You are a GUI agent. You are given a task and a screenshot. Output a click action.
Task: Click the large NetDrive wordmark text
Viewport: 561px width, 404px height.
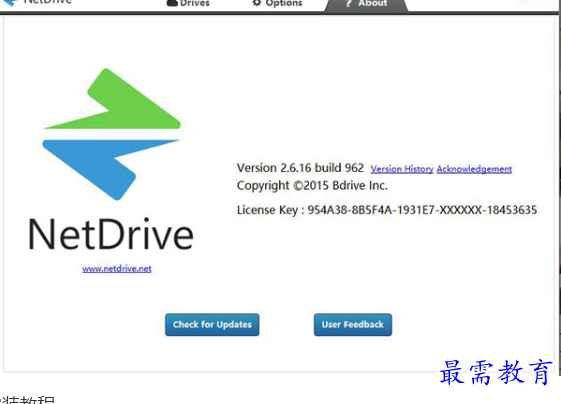111,234
